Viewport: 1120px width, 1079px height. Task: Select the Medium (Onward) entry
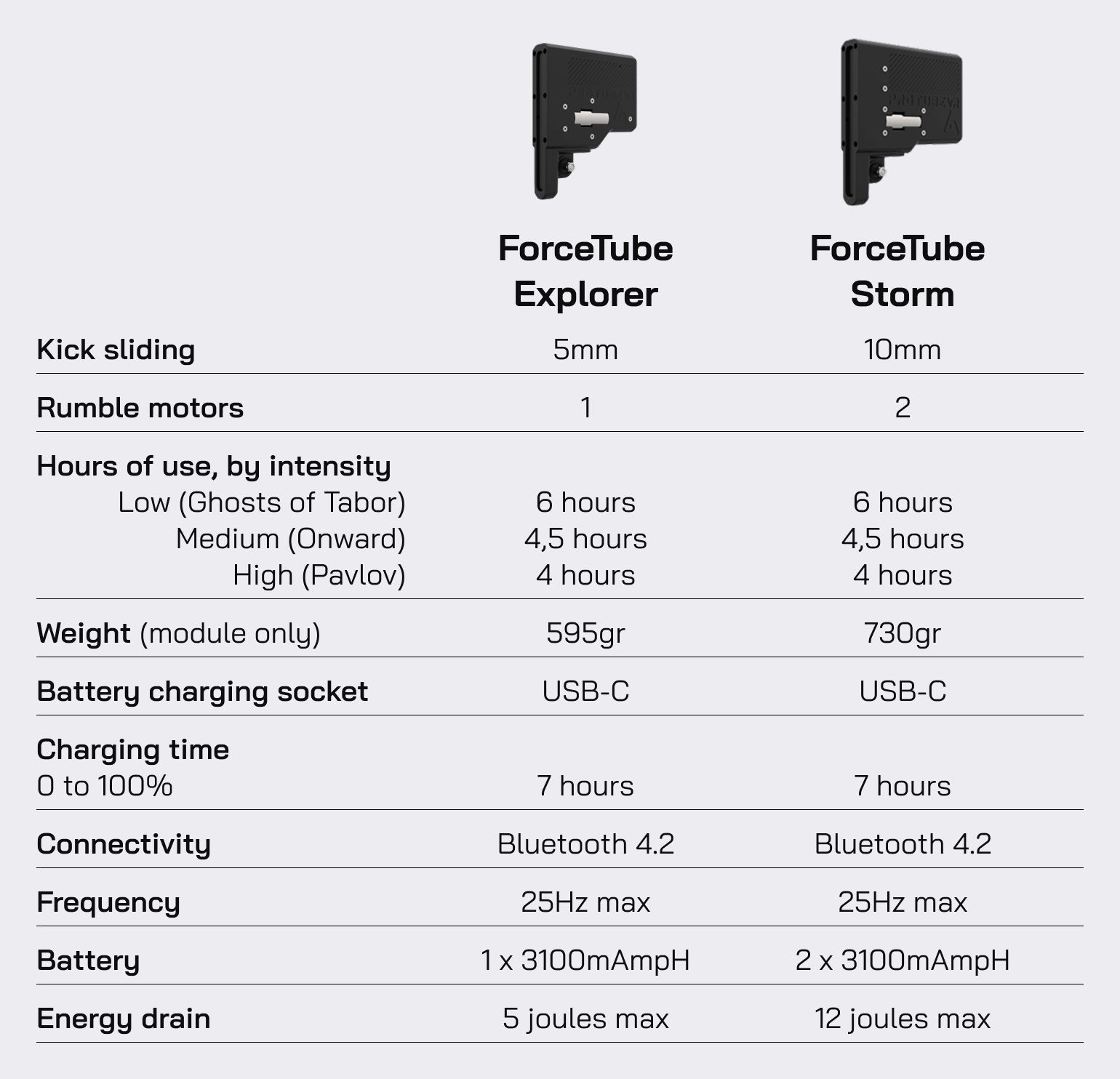tap(291, 539)
